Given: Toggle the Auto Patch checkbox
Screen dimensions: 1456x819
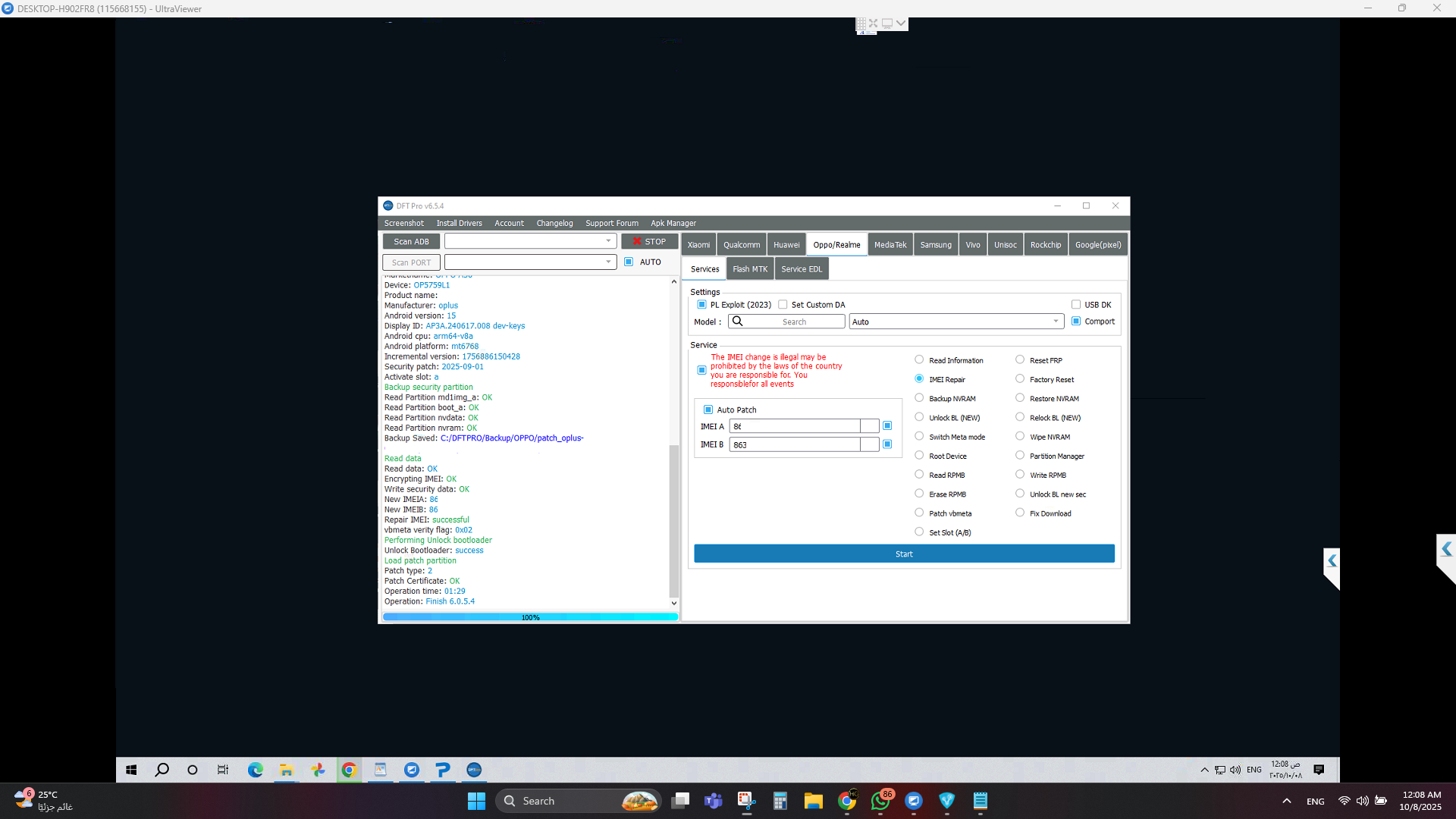Looking at the screenshot, I should click(x=708, y=409).
